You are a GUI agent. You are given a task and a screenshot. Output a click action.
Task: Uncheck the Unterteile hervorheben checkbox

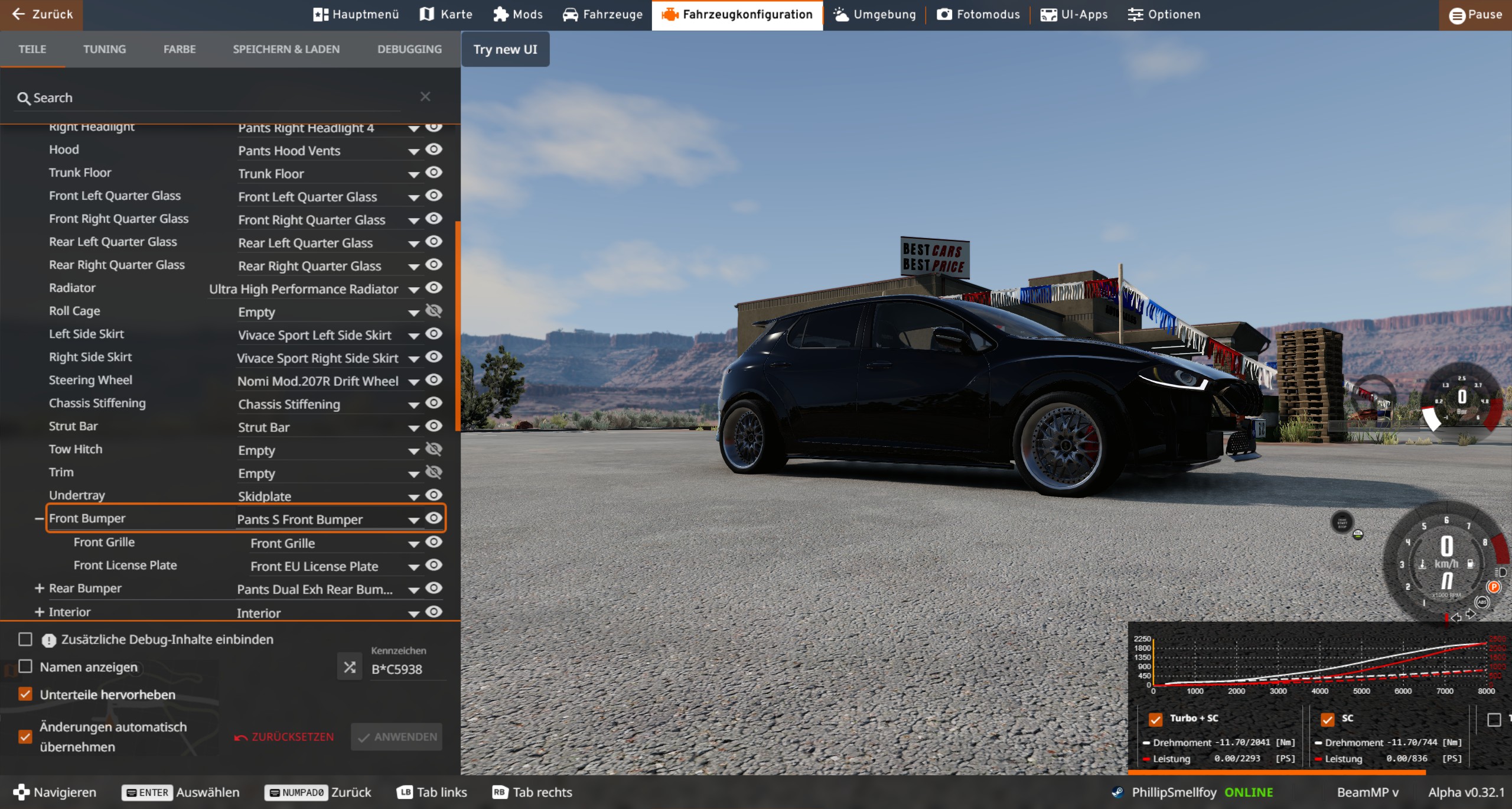[x=25, y=694]
